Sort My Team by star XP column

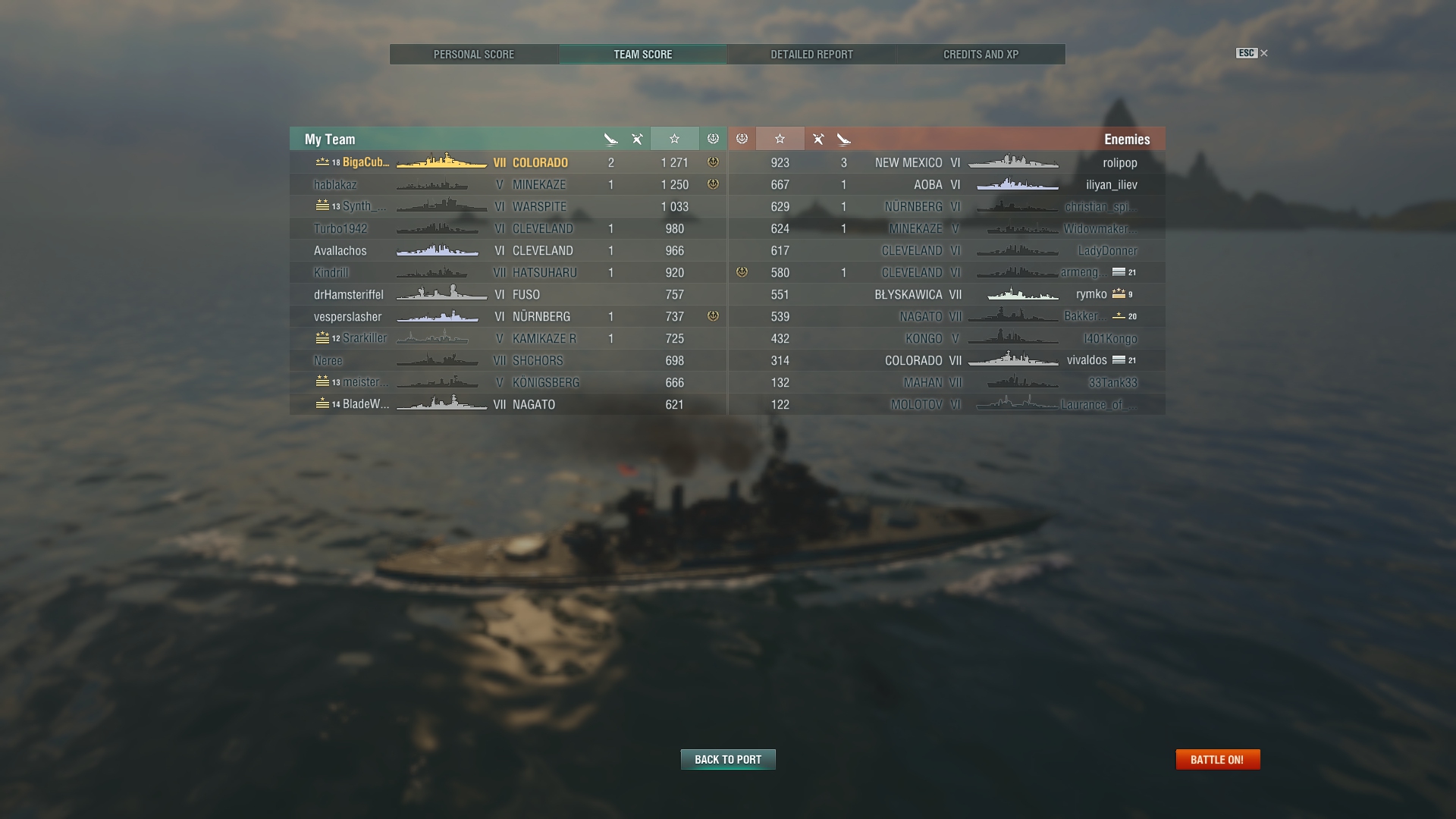coord(674,139)
